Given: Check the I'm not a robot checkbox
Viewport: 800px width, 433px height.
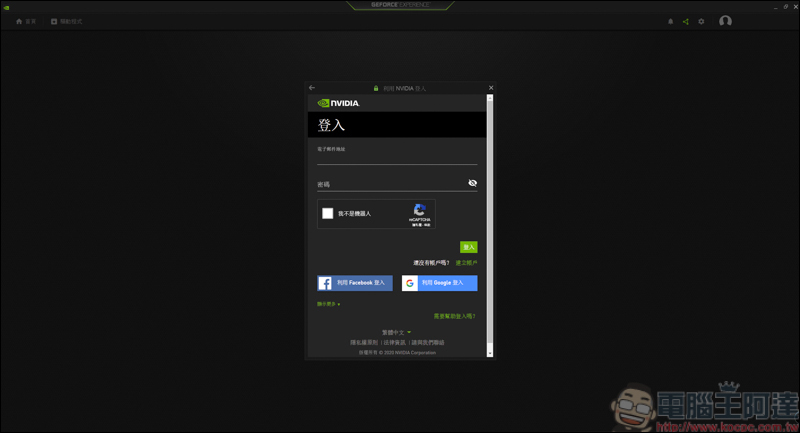Looking at the screenshot, I should coord(328,213).
